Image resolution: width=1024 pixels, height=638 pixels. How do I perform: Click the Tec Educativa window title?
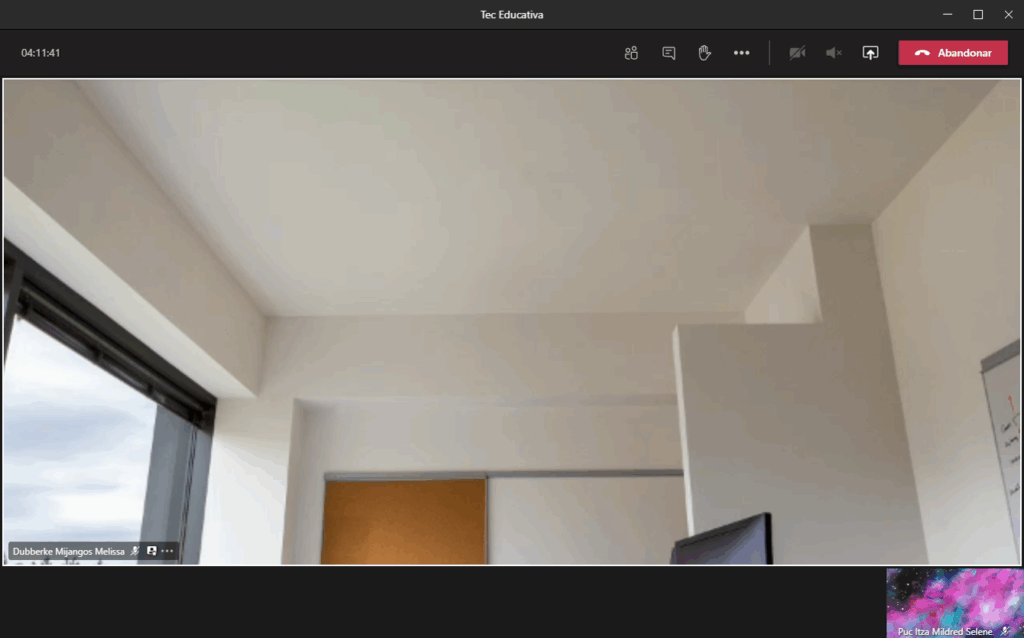tap(511, 14)
